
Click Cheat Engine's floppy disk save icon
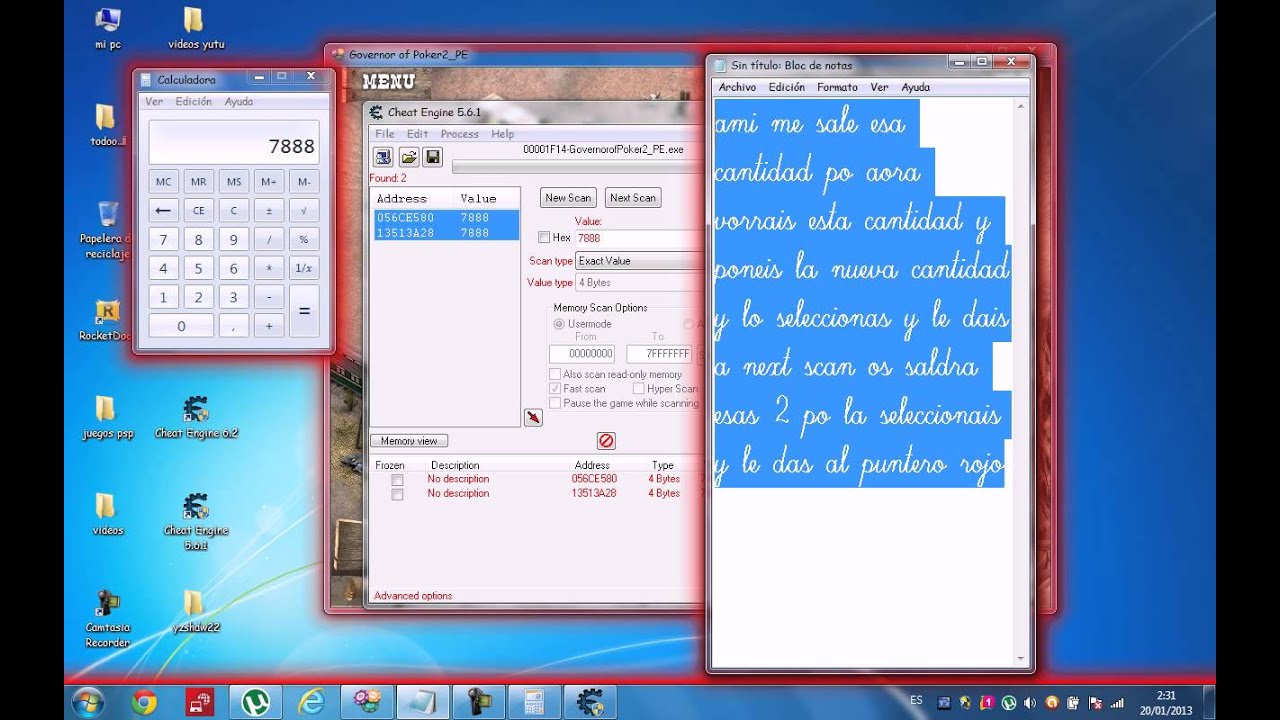point(432,157)
